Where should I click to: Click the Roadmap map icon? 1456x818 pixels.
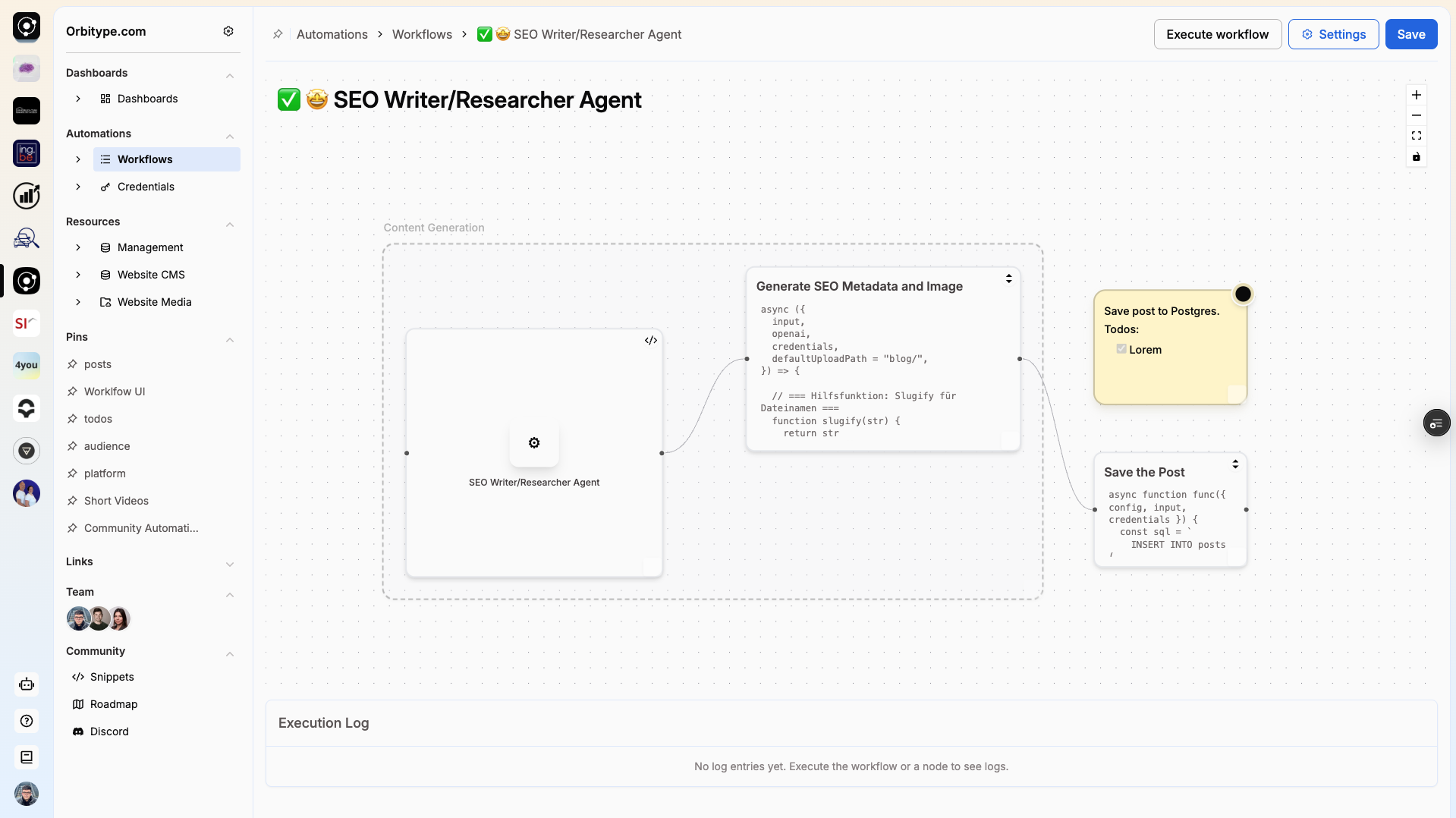pyautogui.click(x=78, y=704)
